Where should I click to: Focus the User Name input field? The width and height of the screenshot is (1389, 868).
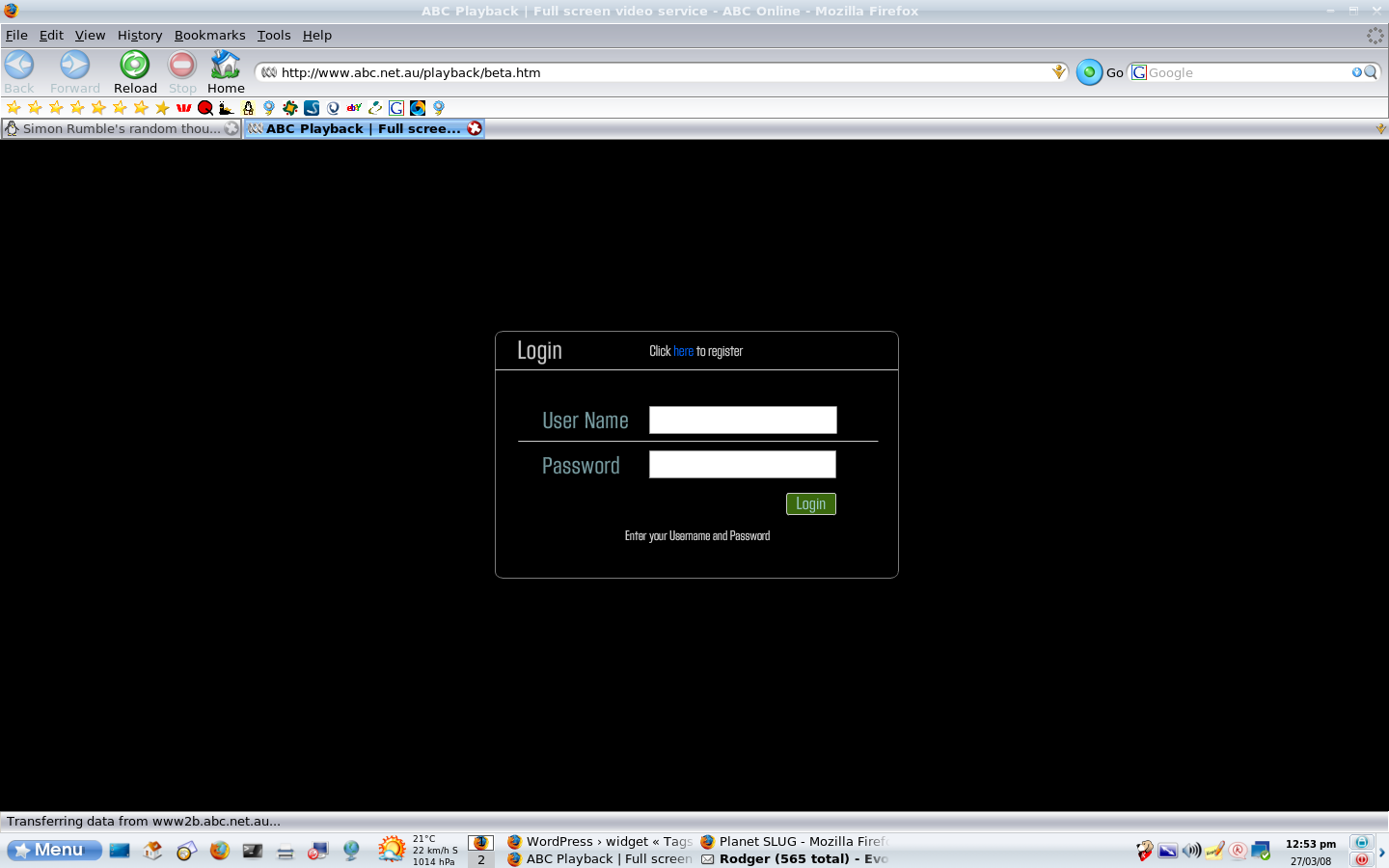tap(743, 420)
